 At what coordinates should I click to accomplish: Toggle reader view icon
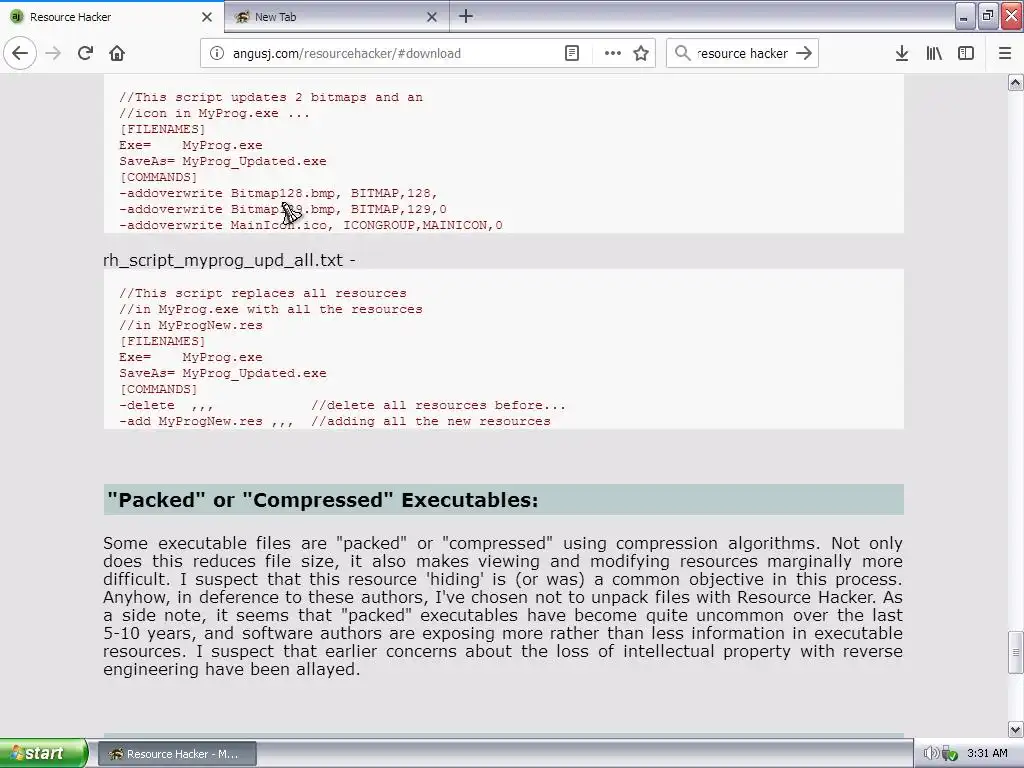[571, 53]
